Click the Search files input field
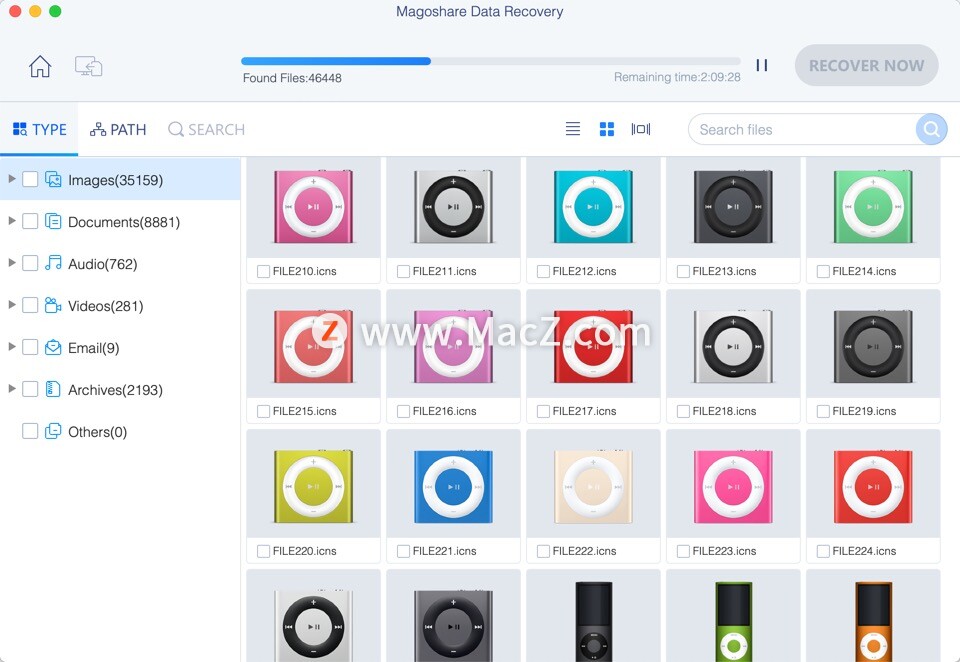The image size is (960, 662). pos(802,129)
